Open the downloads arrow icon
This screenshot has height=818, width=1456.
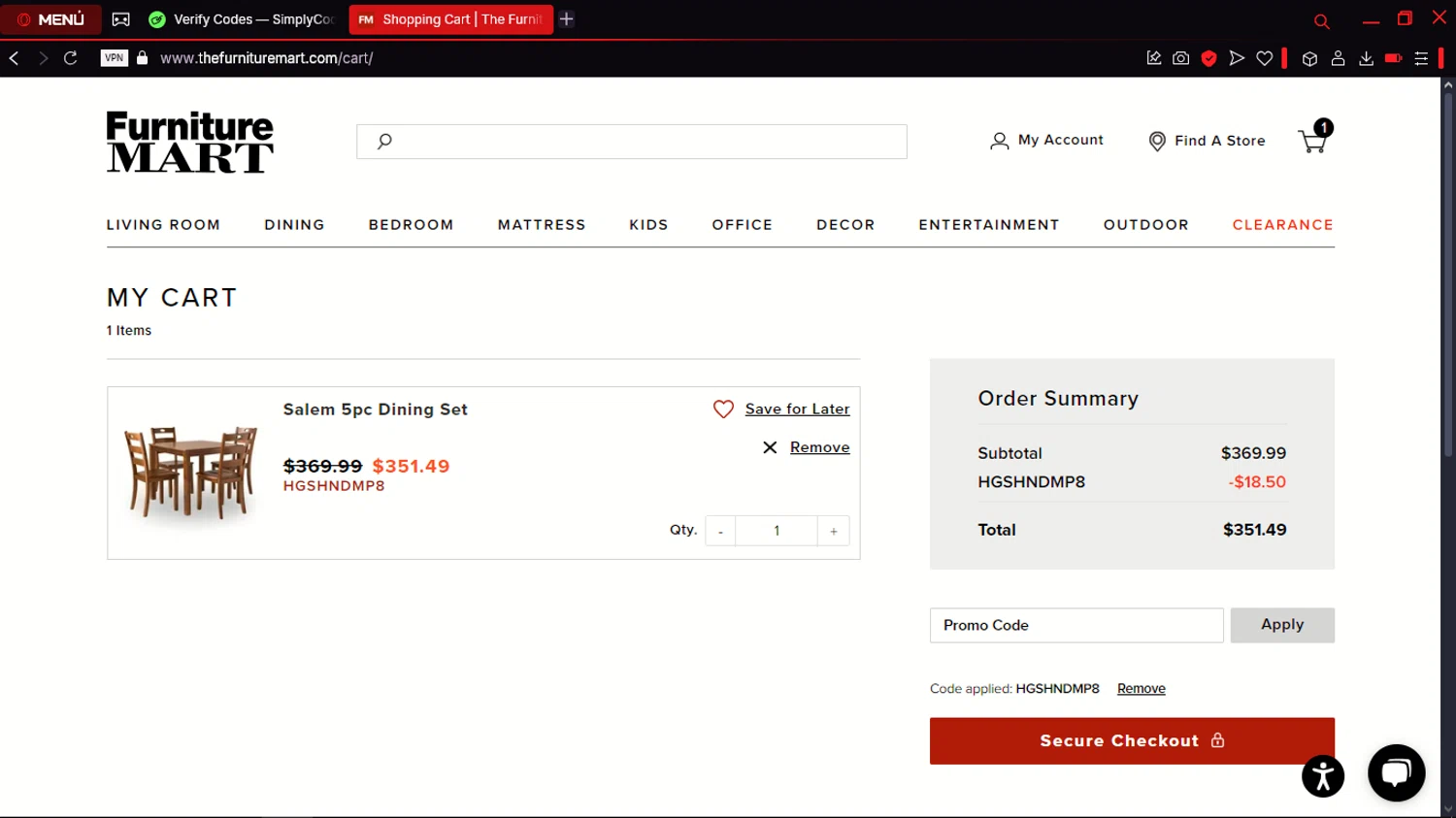(x=1366, y=58)
